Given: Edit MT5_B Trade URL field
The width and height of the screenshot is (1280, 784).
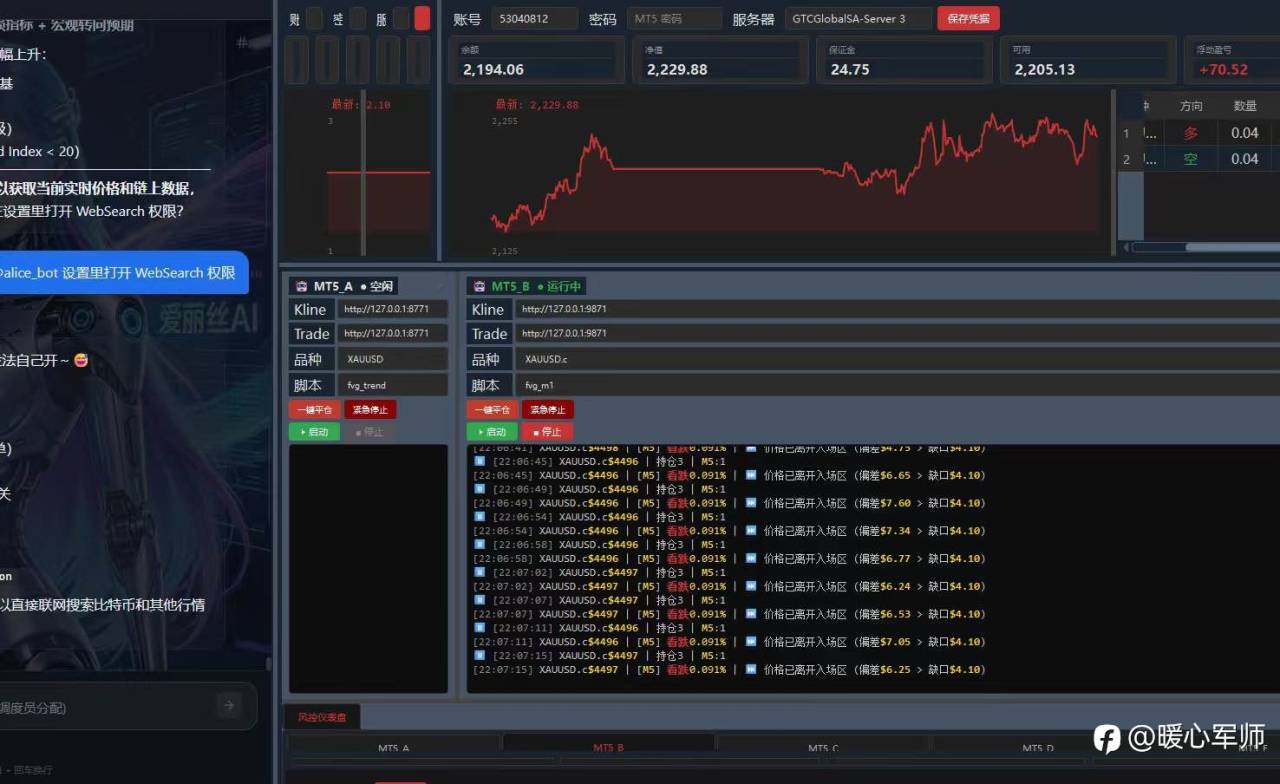Looking at the screenshot, I should pyautogui.click(x=898, y=333).
